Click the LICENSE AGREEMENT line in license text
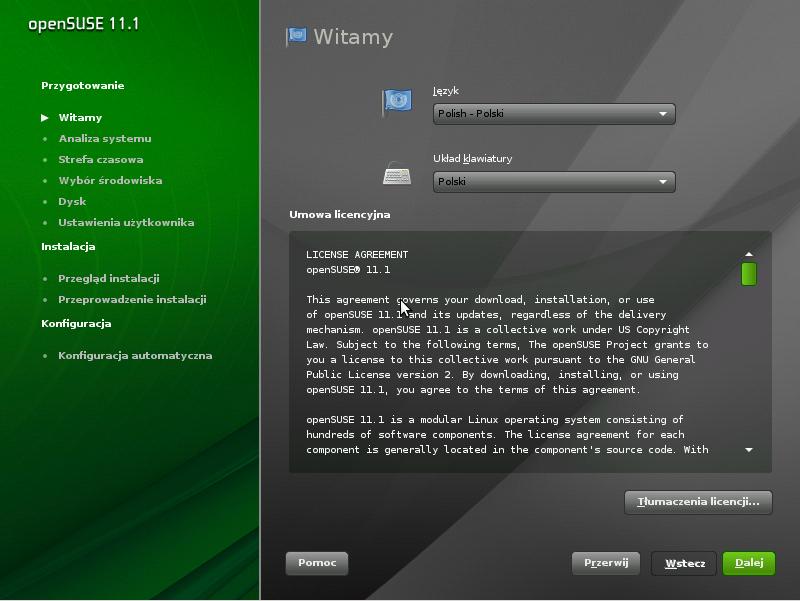The height and width of the screenshot is (601, 800). tap(357, 255)
